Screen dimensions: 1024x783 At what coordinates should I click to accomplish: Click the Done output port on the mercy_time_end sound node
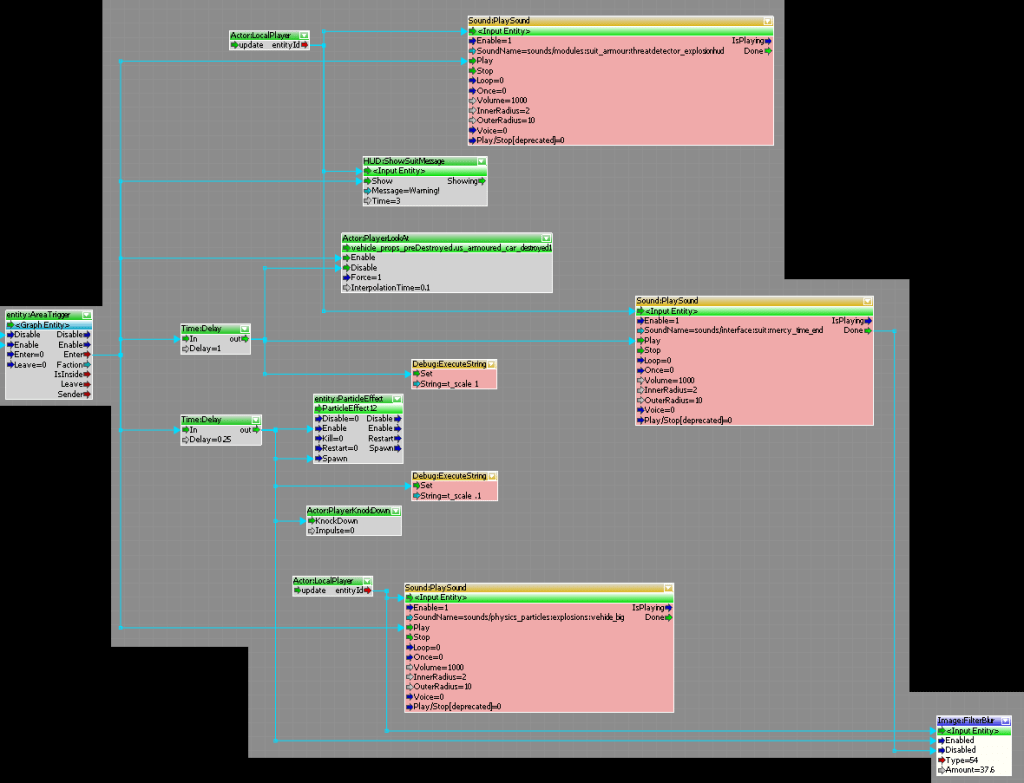(x=868, y=330)
